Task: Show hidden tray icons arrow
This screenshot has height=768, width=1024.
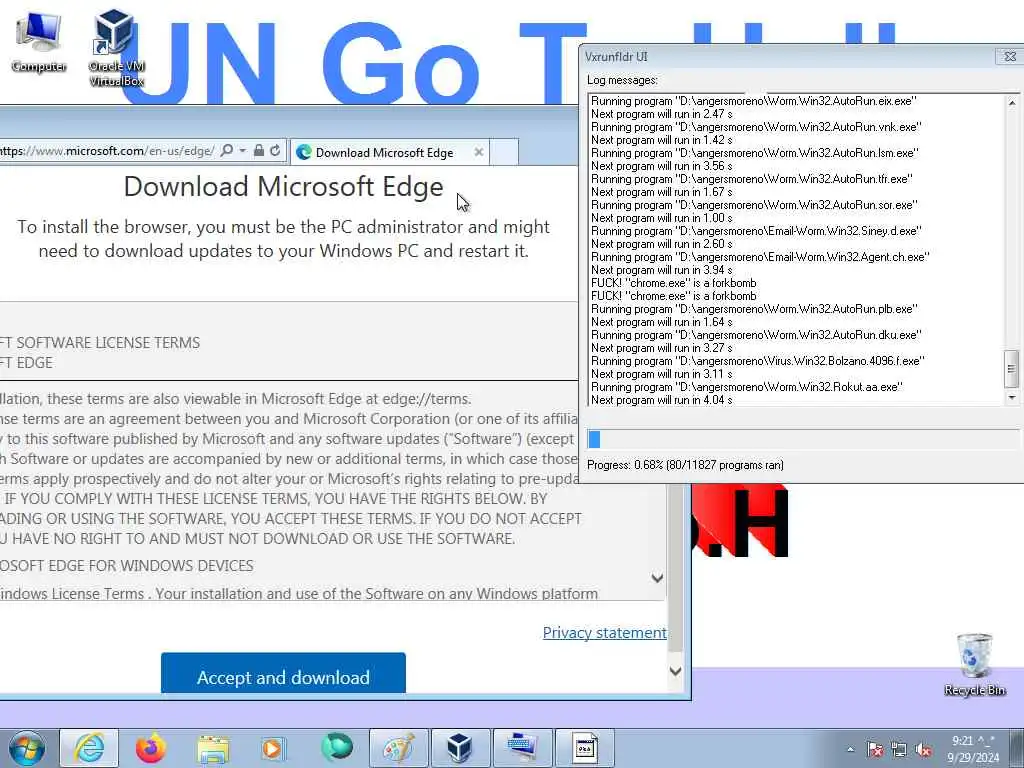Action: pyautogui.click(x=850, y=750)
